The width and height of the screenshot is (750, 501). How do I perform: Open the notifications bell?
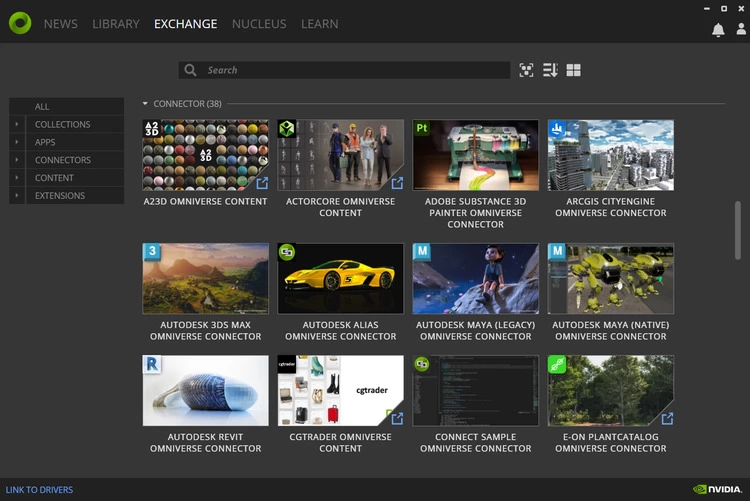click(x=718, y=30)
